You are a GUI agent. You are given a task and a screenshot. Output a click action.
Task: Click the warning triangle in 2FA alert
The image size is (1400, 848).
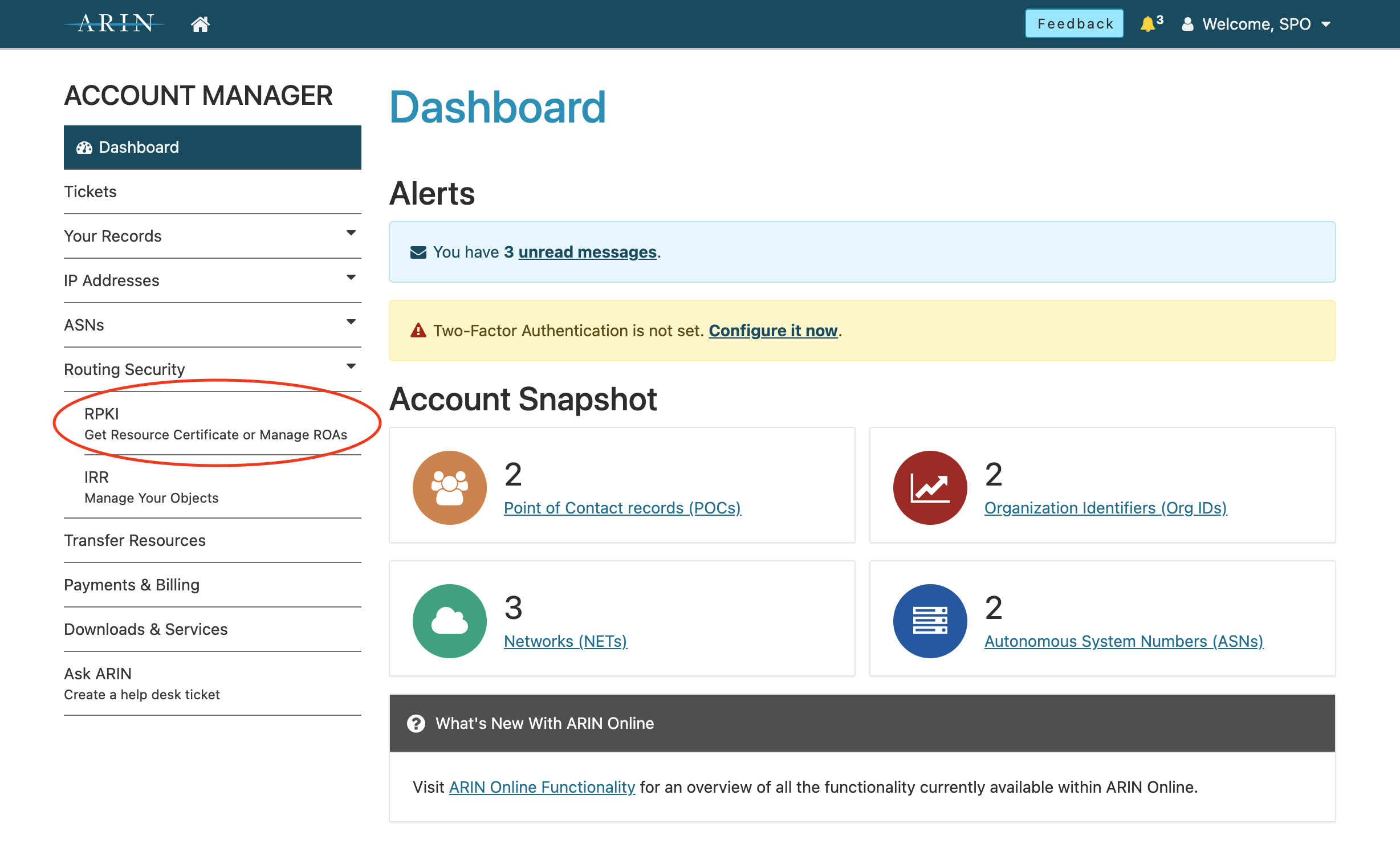[418, 331]
